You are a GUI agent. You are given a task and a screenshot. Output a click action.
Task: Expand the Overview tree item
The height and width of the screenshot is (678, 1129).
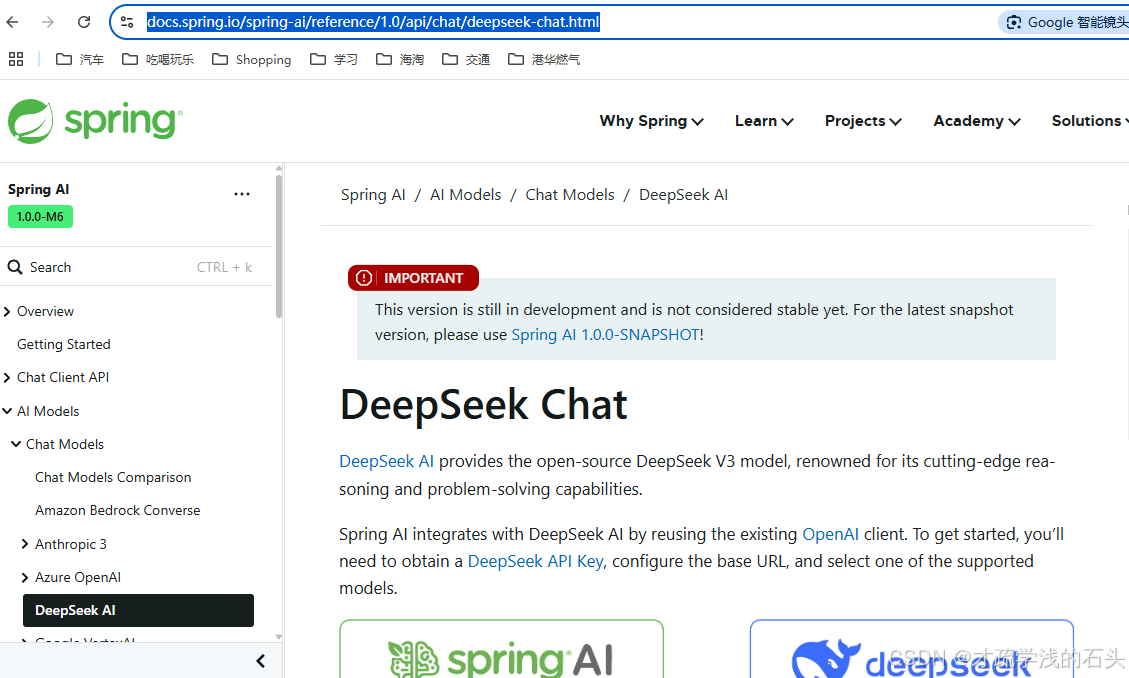[x=7, y=312]
